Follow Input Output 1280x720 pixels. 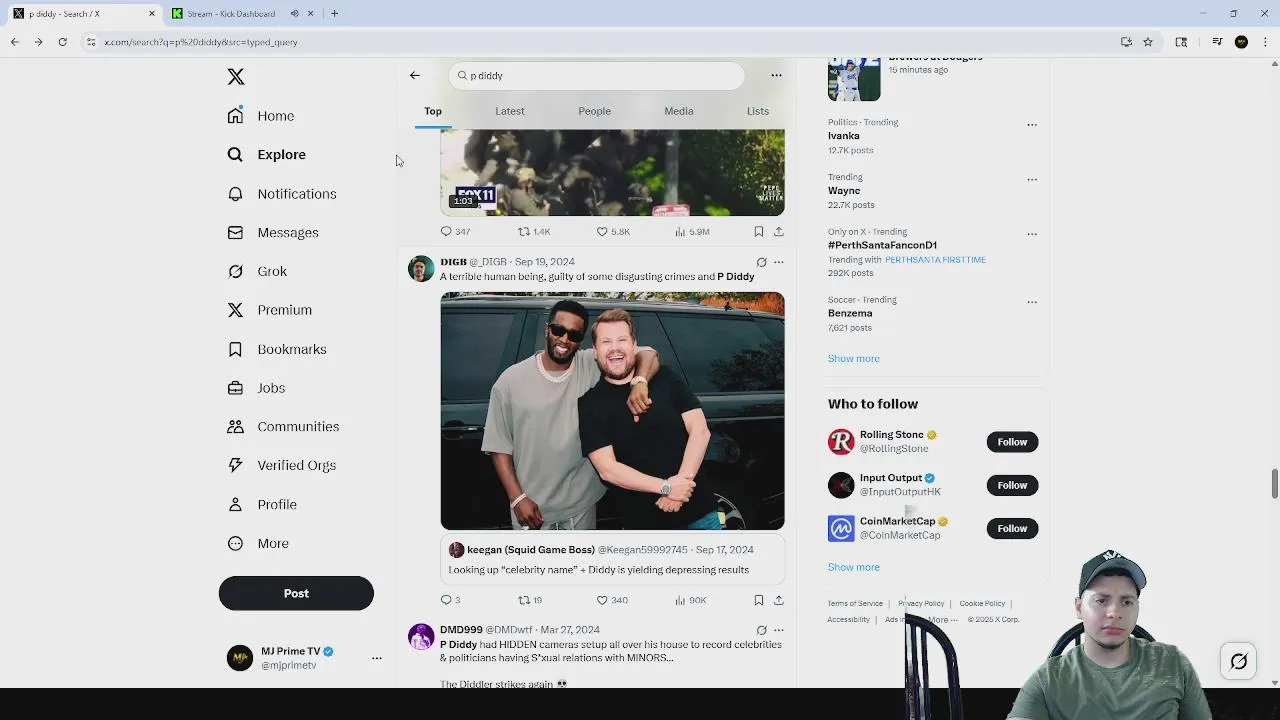[1012, 485]
